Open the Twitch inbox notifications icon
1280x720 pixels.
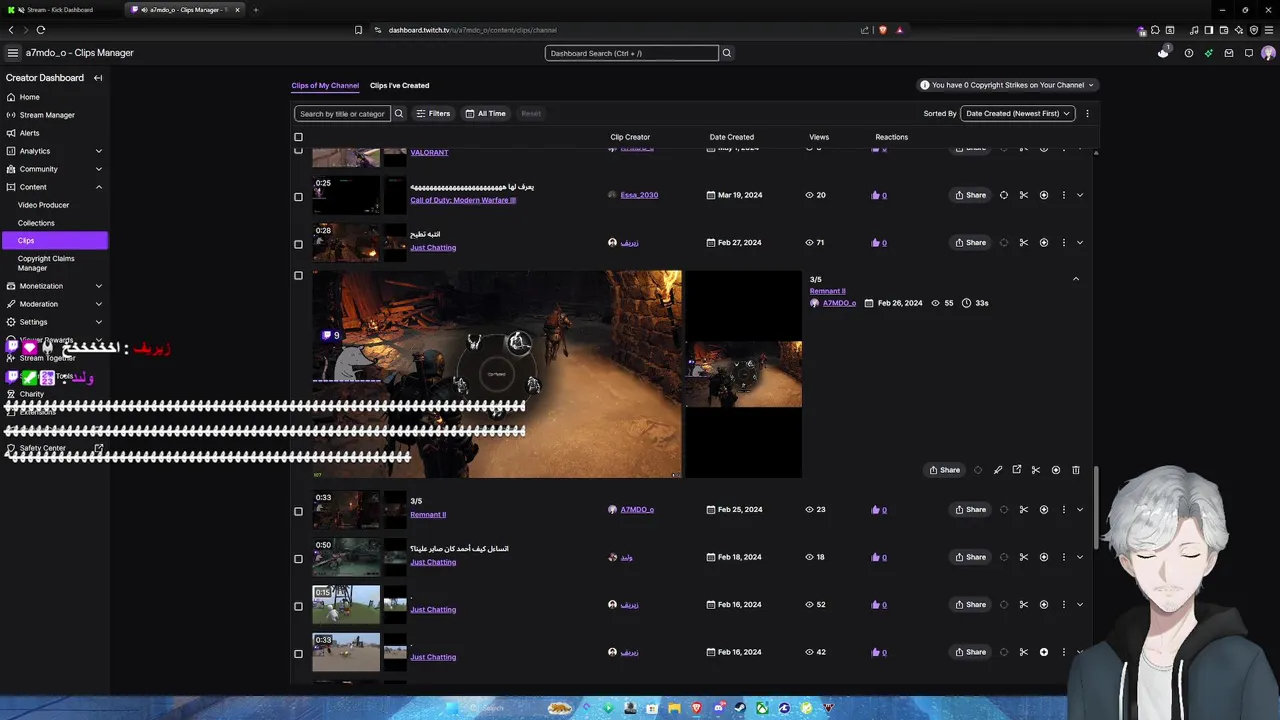pyautogui.click(x=1229, y=53)
